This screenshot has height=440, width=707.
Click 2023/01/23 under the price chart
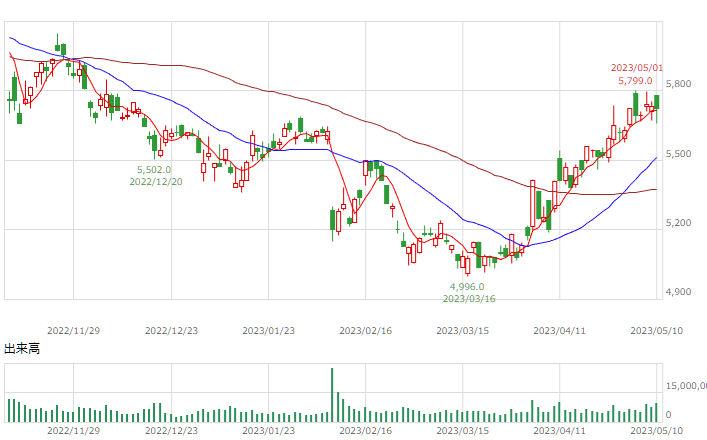269,331
